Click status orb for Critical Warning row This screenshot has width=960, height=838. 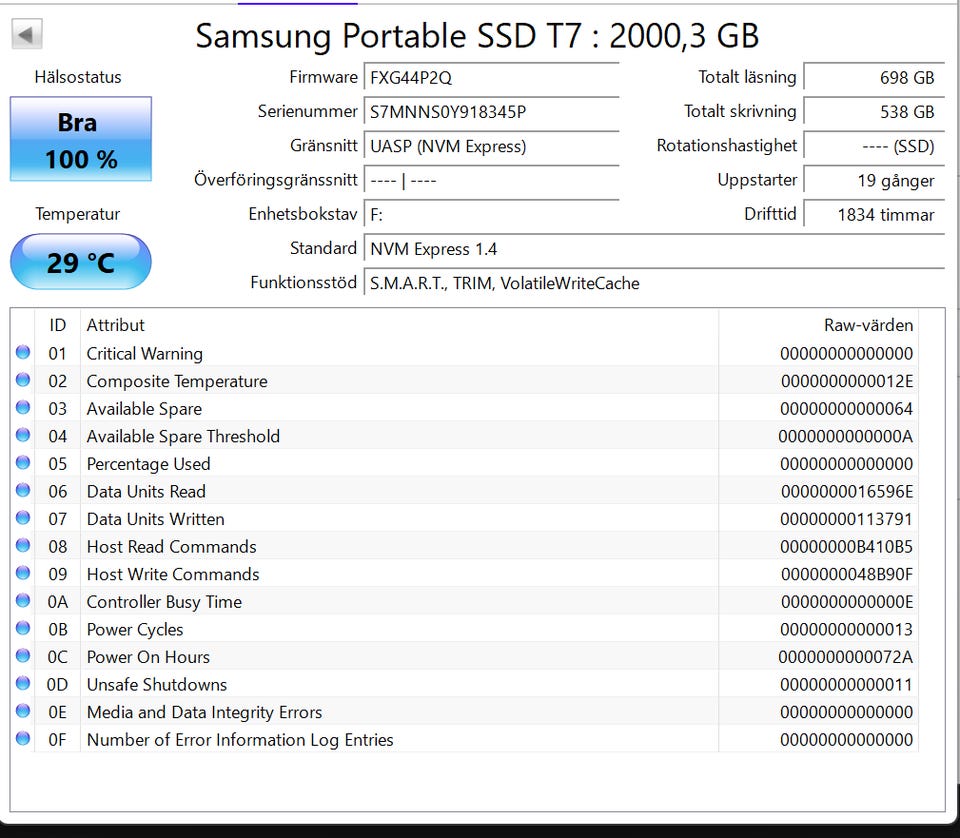tap(23, 353)
